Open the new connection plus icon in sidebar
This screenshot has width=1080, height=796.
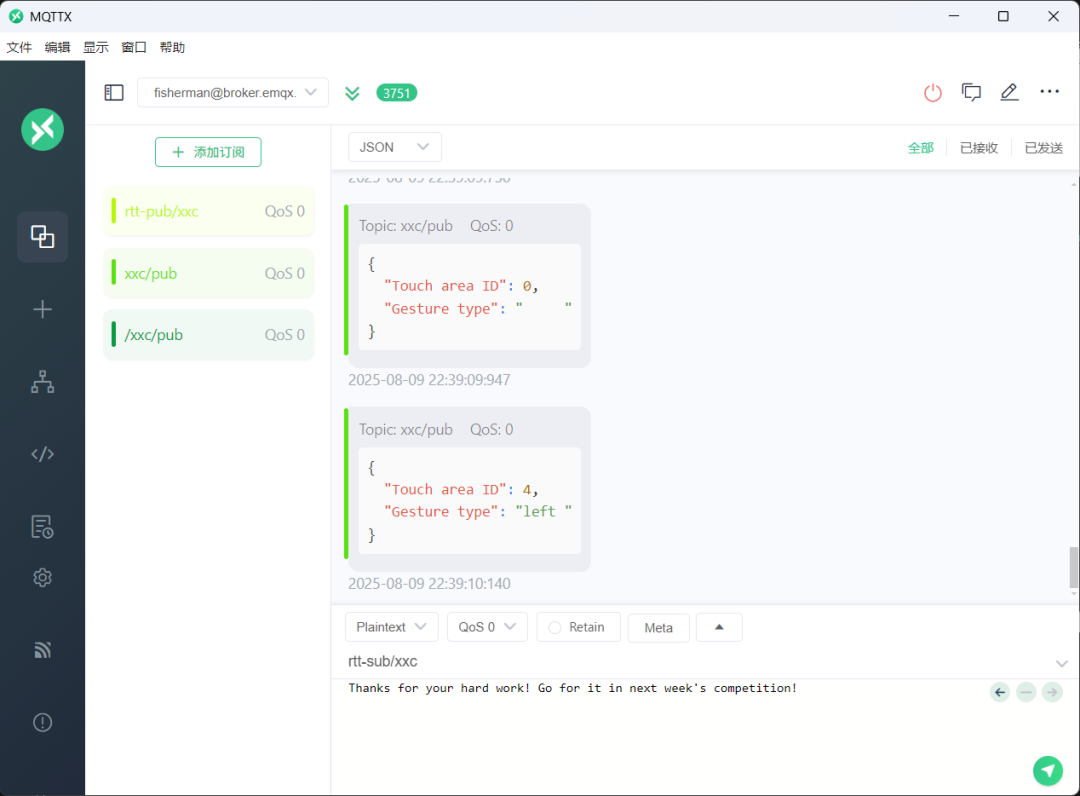click(x=42, y=309)
